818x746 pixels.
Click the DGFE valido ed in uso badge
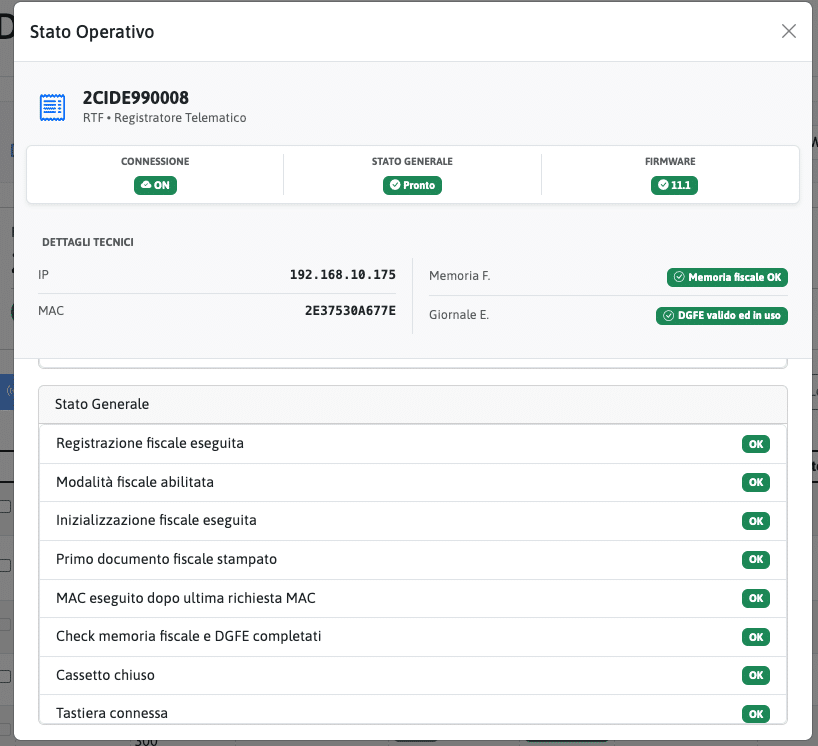pyautogui.click(x=722, y=316)
